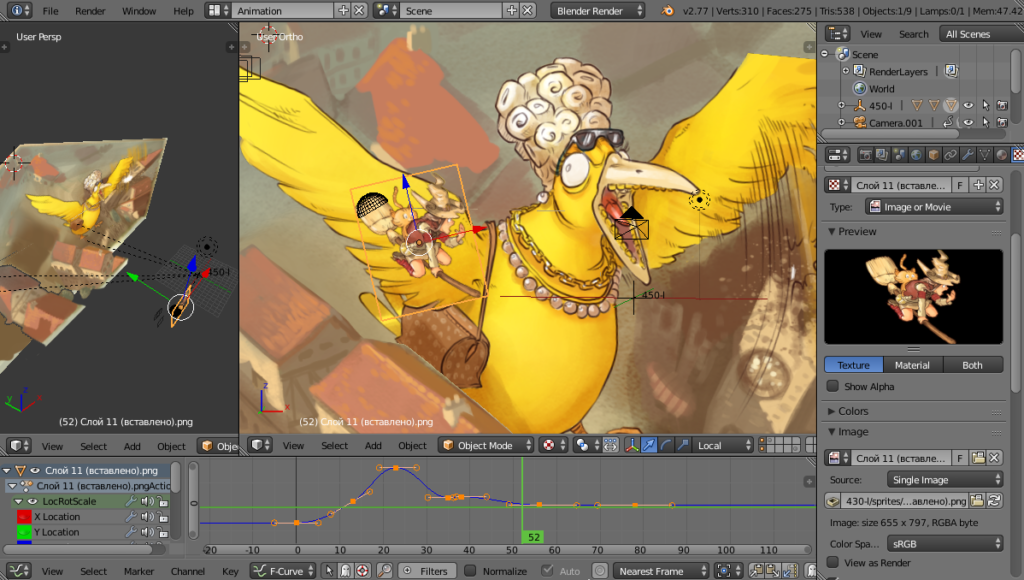Click the image file path field

pyautogui.click(x=904, y=501)
